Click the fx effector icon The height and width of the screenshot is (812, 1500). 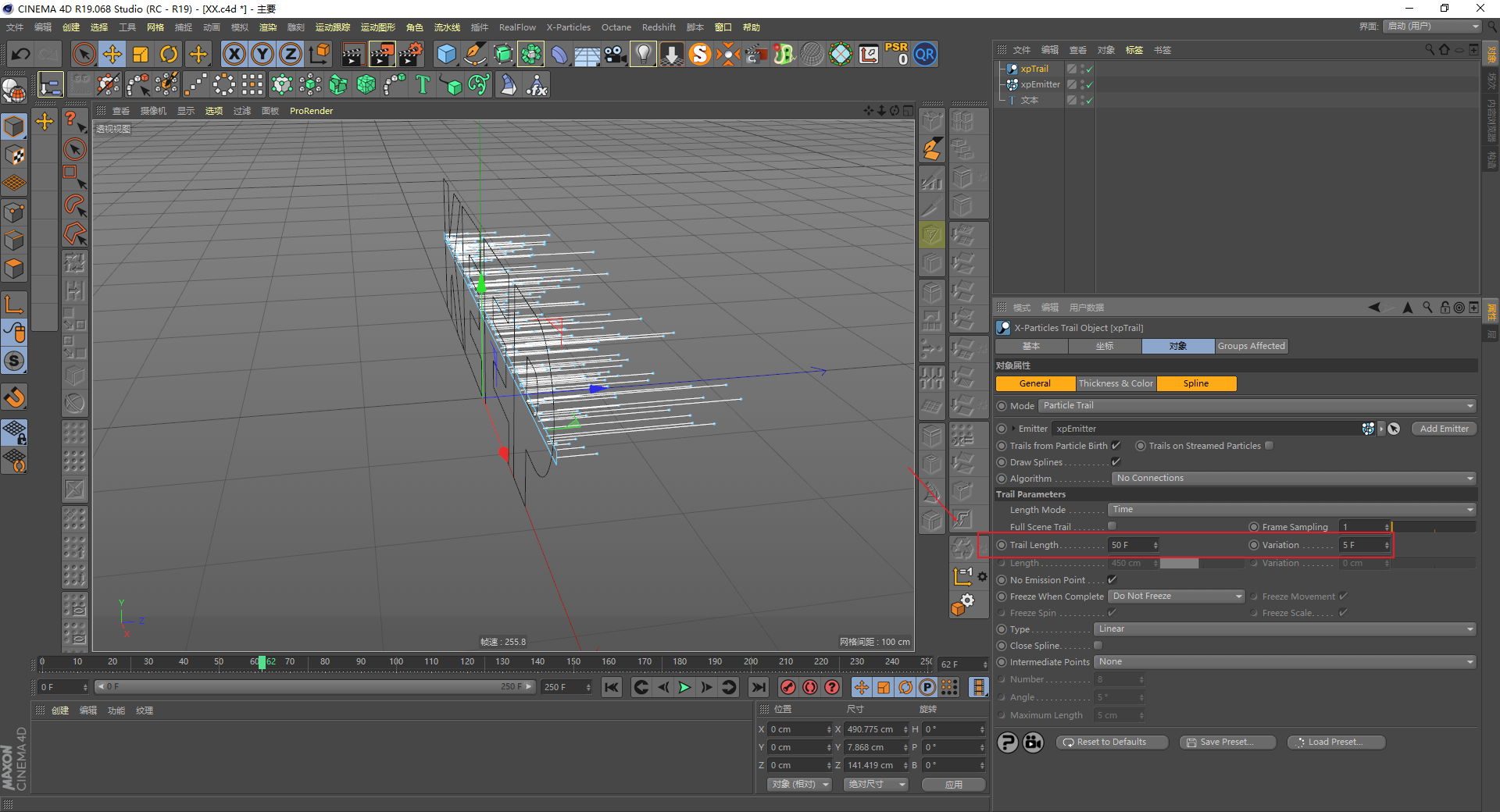537,84
